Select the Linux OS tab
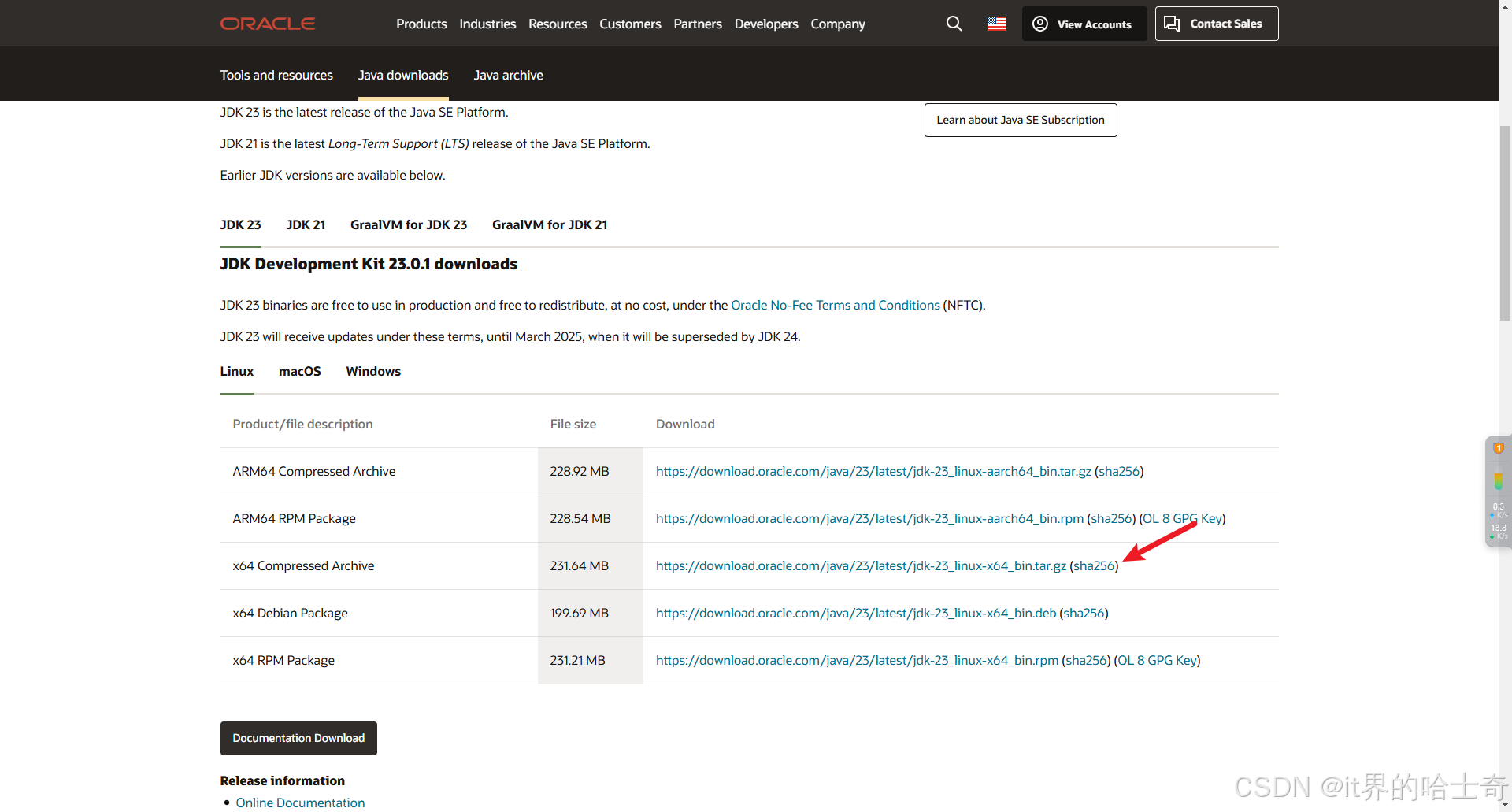The image size is (1512, 812). 237,371
